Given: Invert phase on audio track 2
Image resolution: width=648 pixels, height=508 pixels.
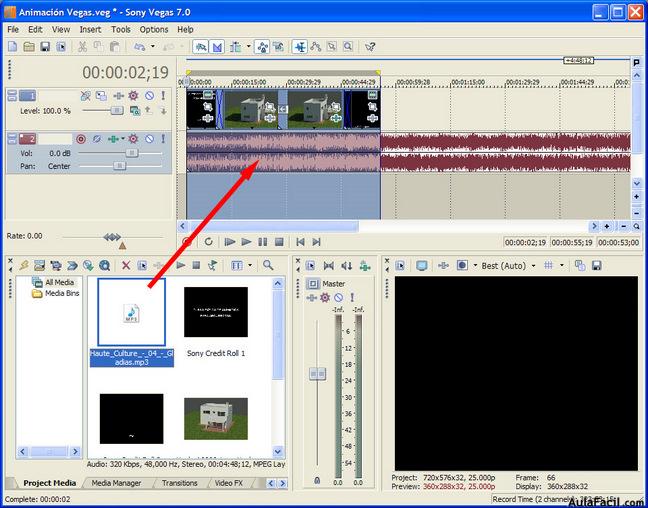Looking at the screenshot, I should pos(96,138).
